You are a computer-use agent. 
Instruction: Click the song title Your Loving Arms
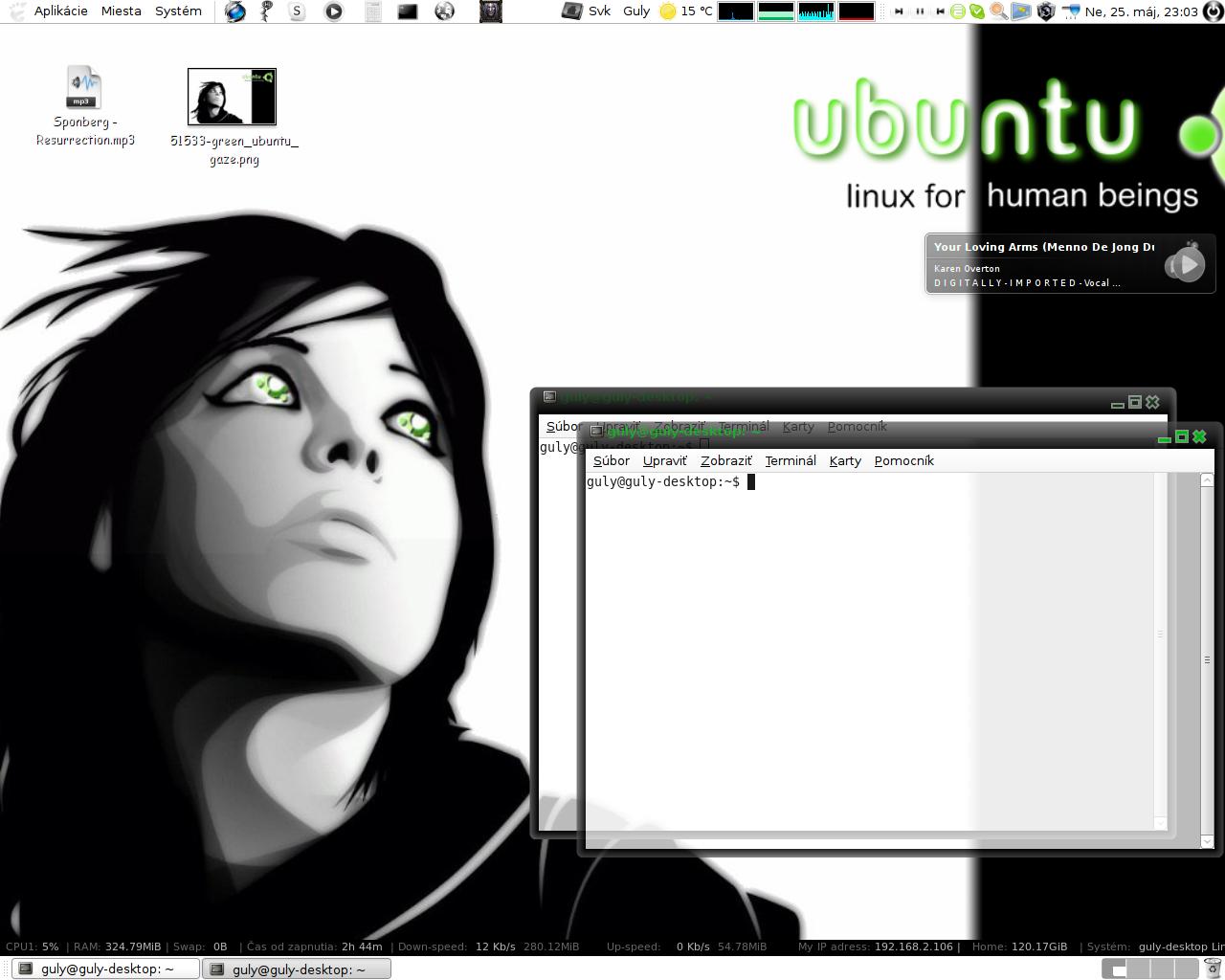pos(1044,247)
